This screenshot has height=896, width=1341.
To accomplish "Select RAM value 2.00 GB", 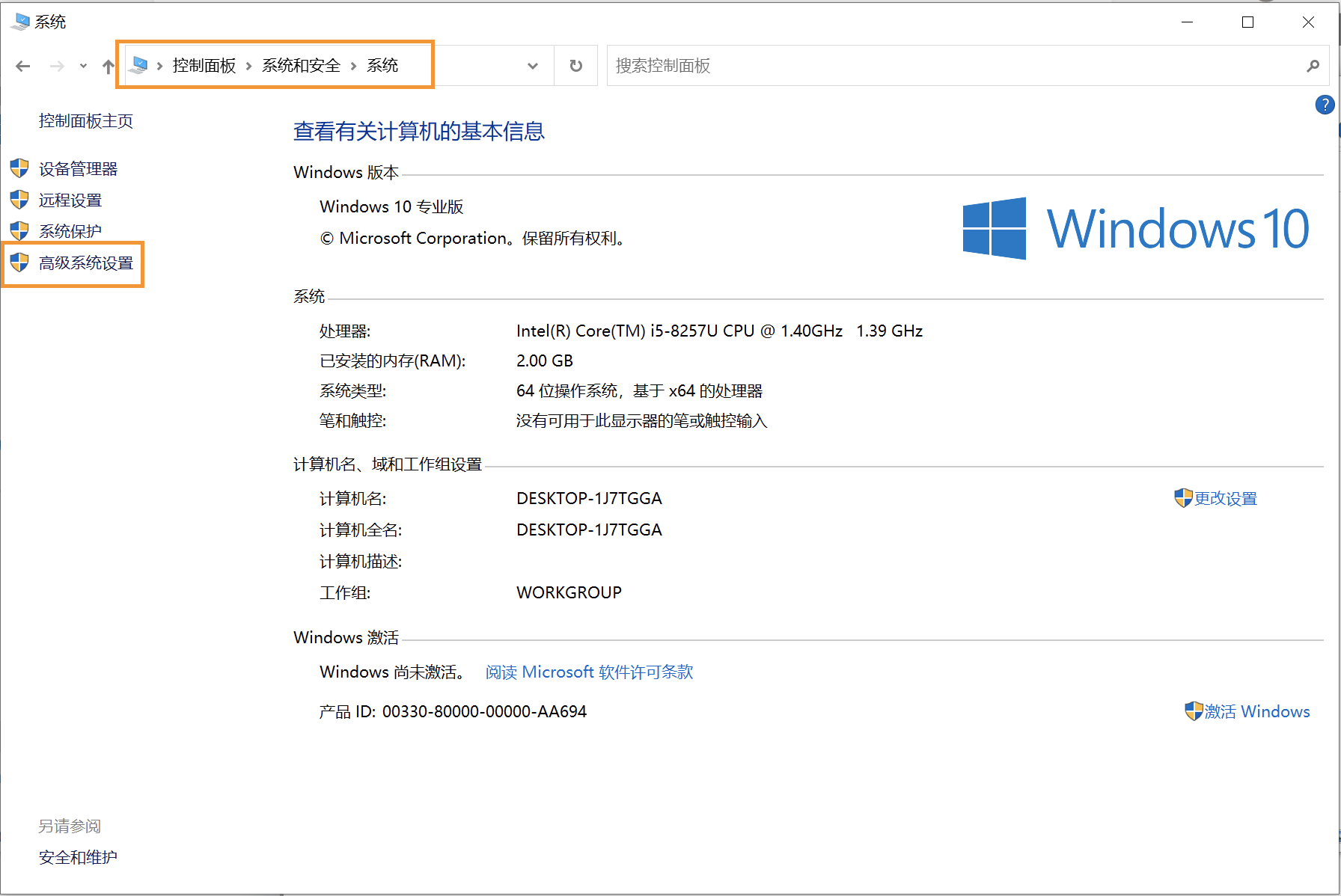I will point(545,361).
